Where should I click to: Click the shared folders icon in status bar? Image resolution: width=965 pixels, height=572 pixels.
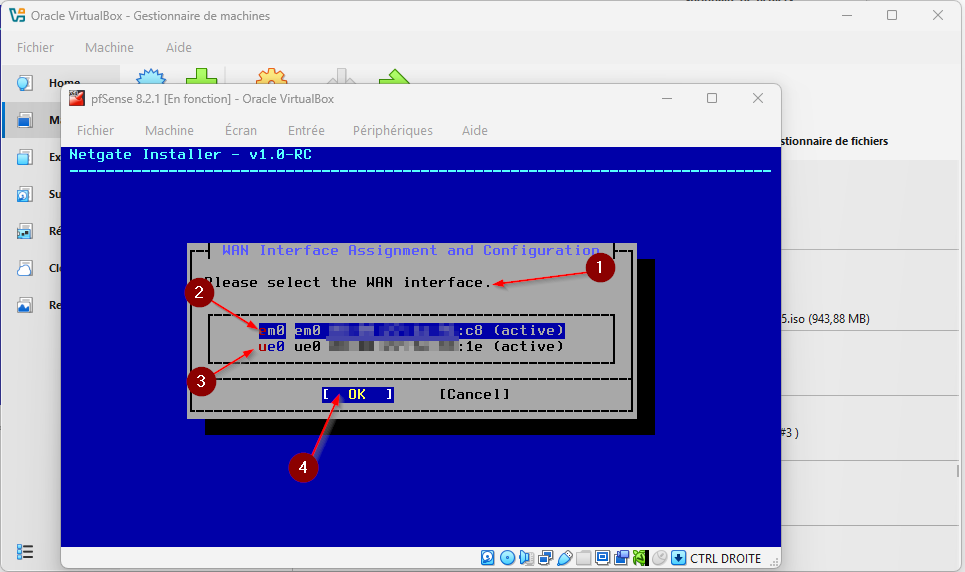pos(583,558)
